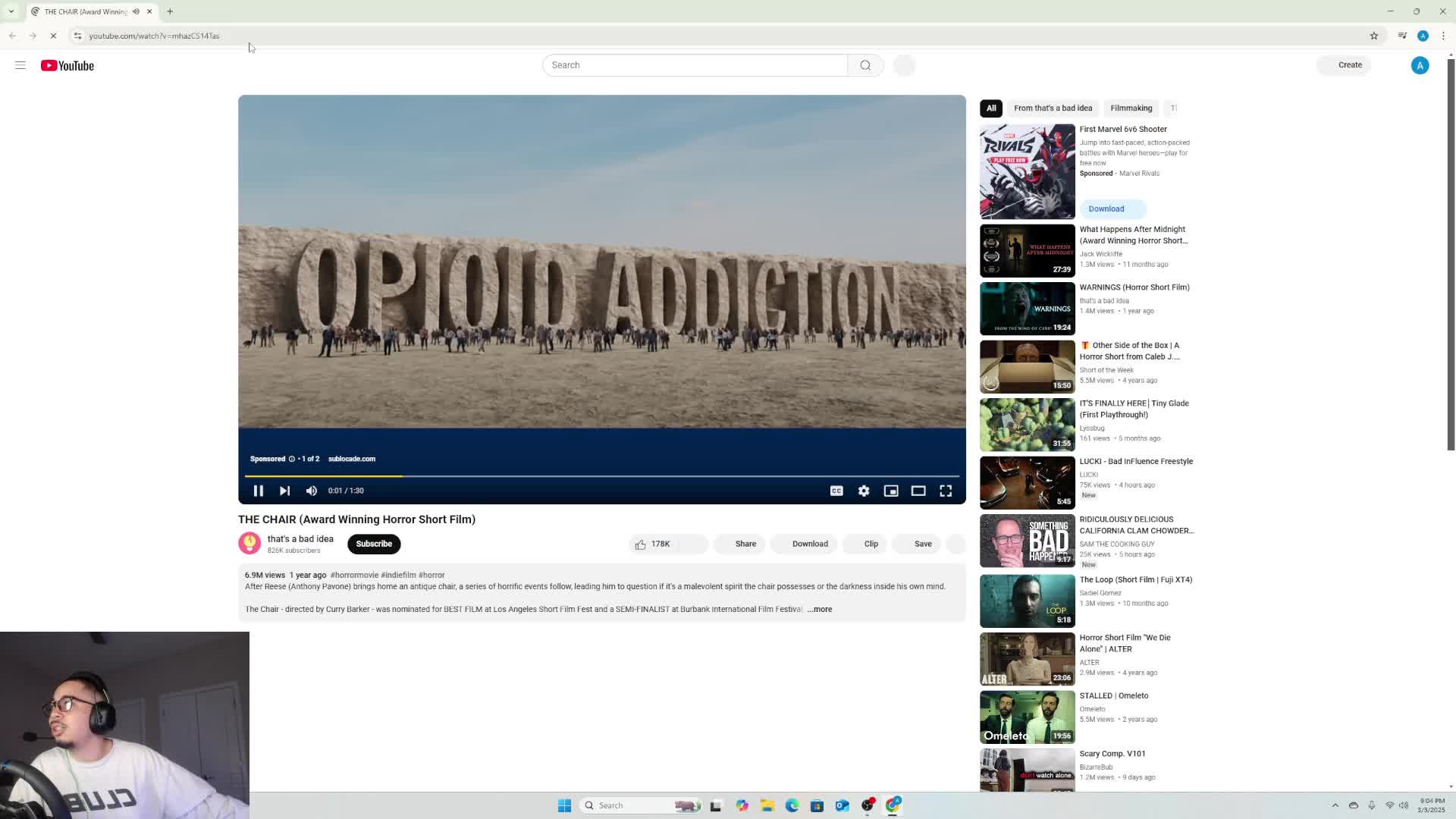Open the account avatar menu
Viewport: 1456px width, 819px height.
point(1420,65)
